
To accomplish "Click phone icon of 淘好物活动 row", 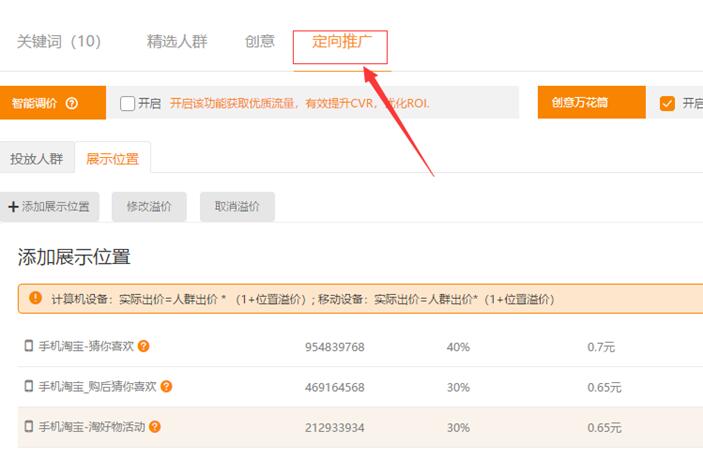I will (29, 426).
